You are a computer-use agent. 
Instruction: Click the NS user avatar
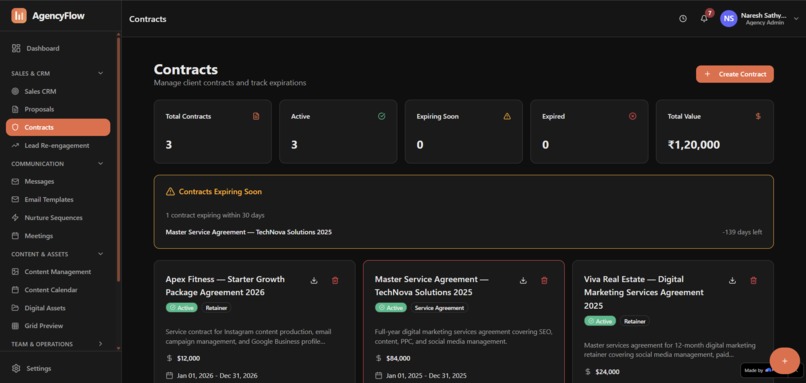(x=728, y=19)
